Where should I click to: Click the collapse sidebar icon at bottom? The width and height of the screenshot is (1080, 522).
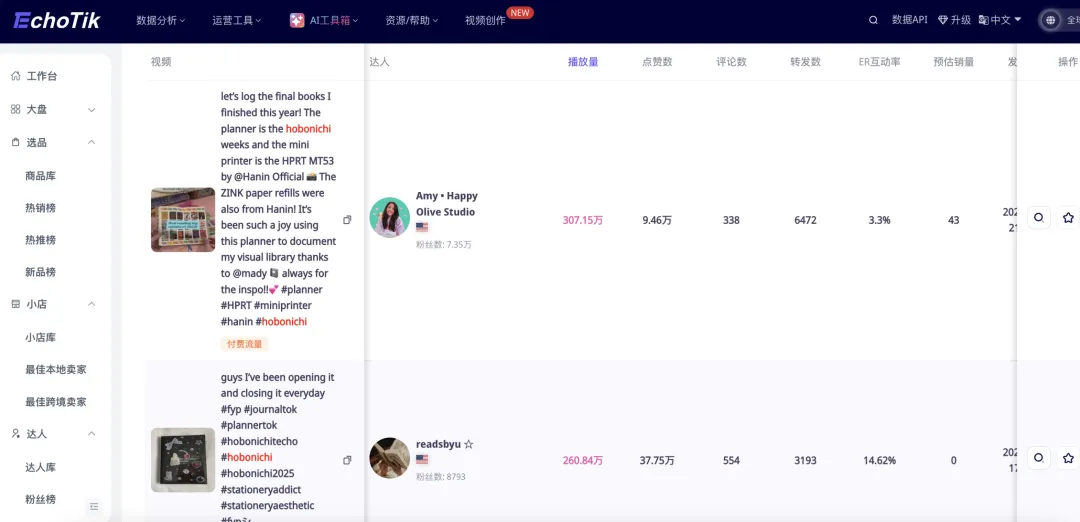pos(94,507)
